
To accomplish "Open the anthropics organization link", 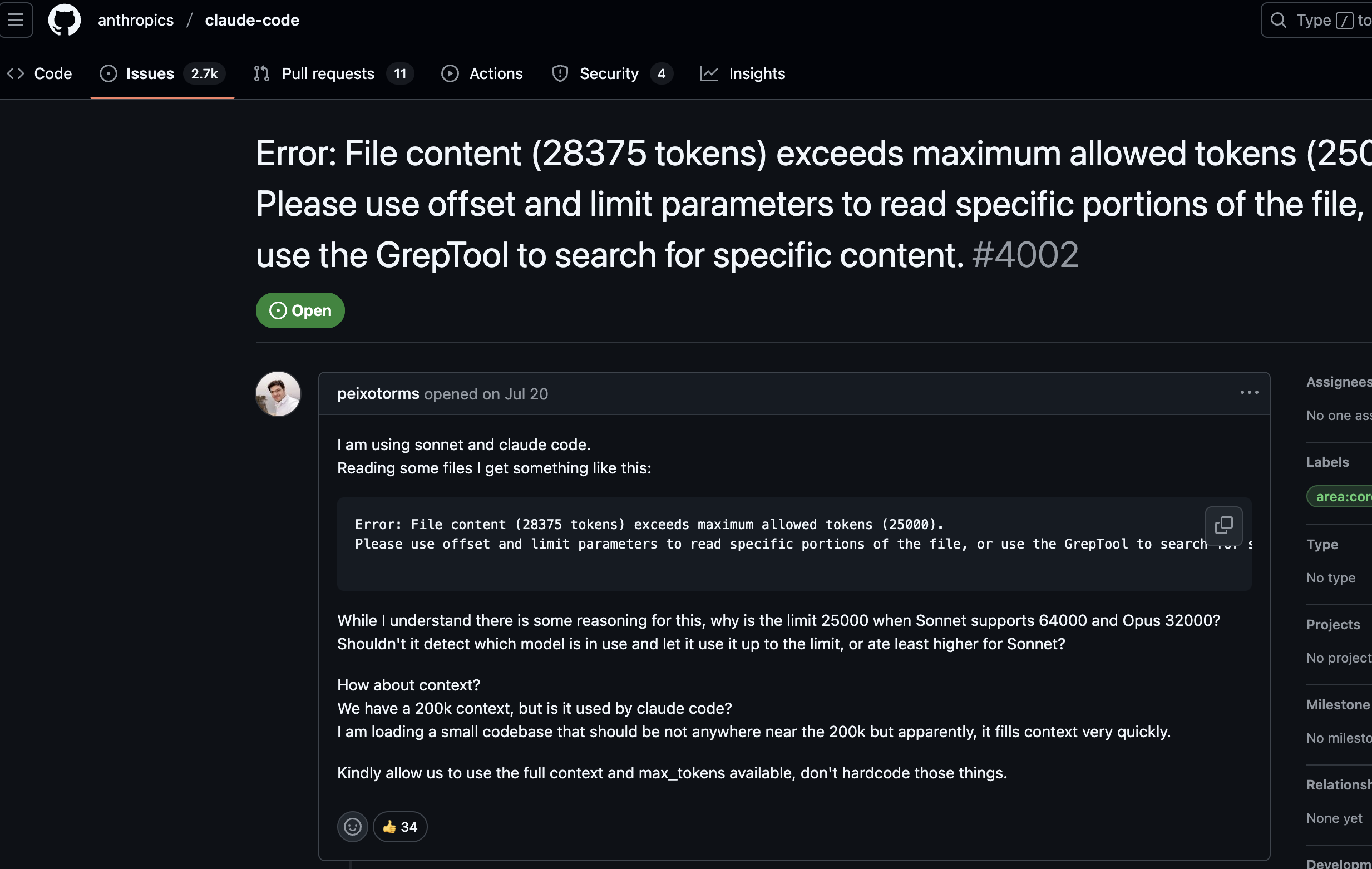I will (x=136, y=20).
